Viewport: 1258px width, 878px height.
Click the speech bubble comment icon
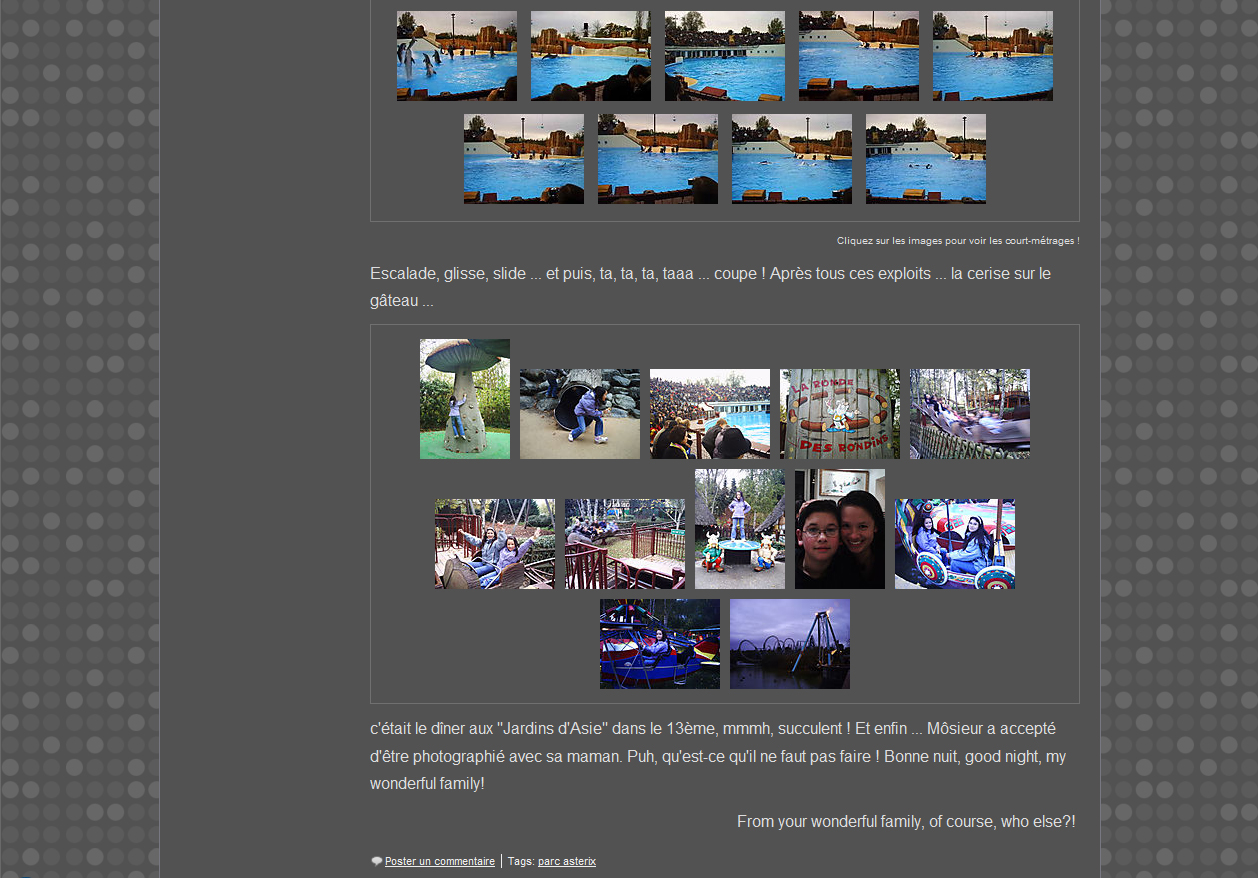[x=377, y=861]
